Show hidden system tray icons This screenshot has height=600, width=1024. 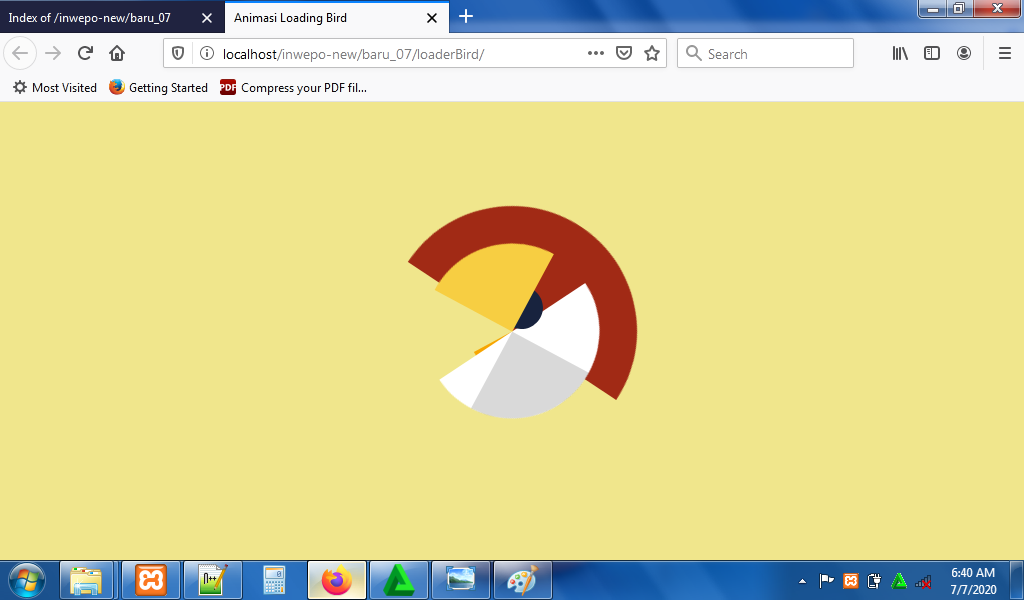803,580
